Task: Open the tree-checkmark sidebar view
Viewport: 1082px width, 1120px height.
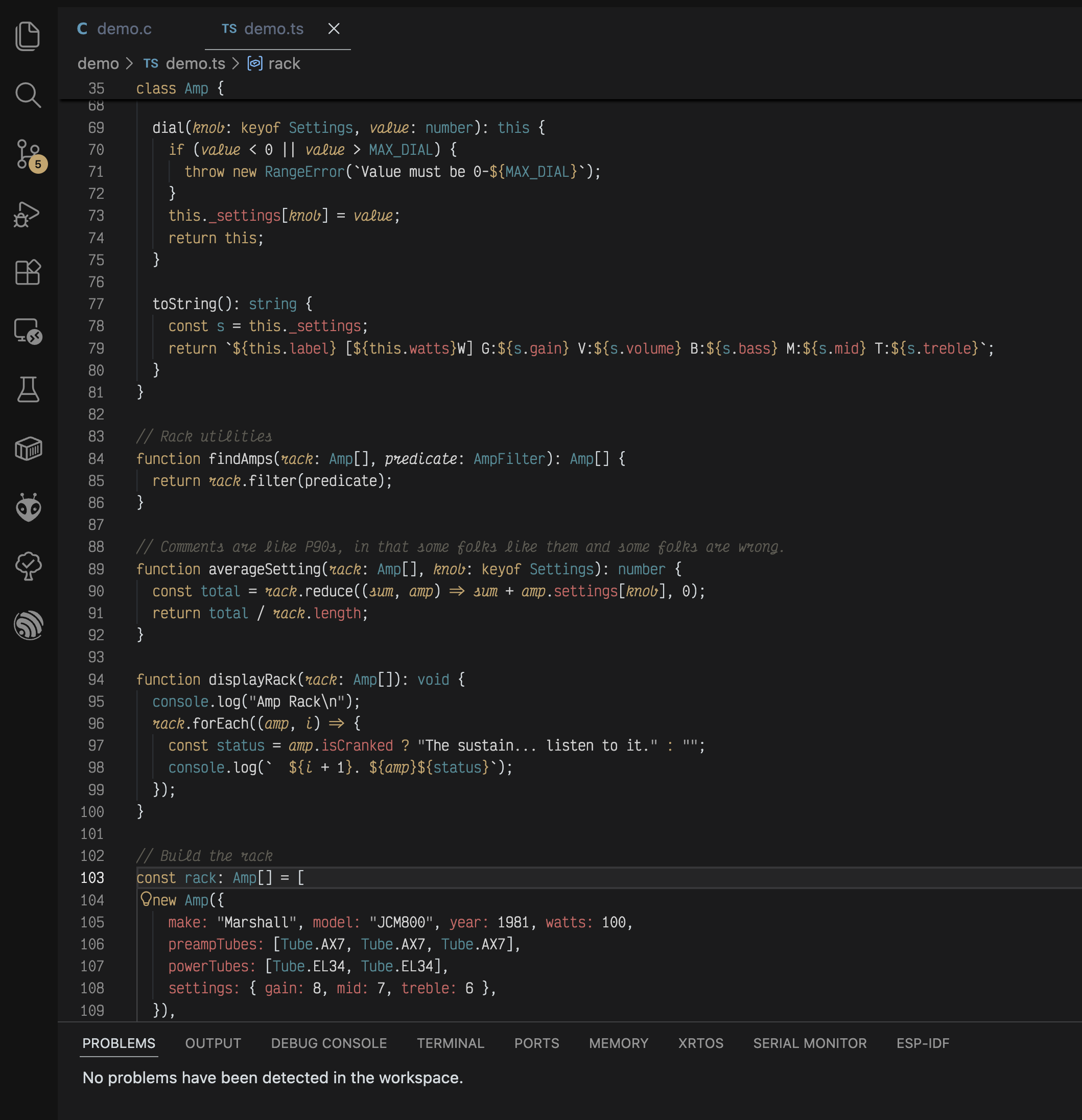Action: pos(28,567)
